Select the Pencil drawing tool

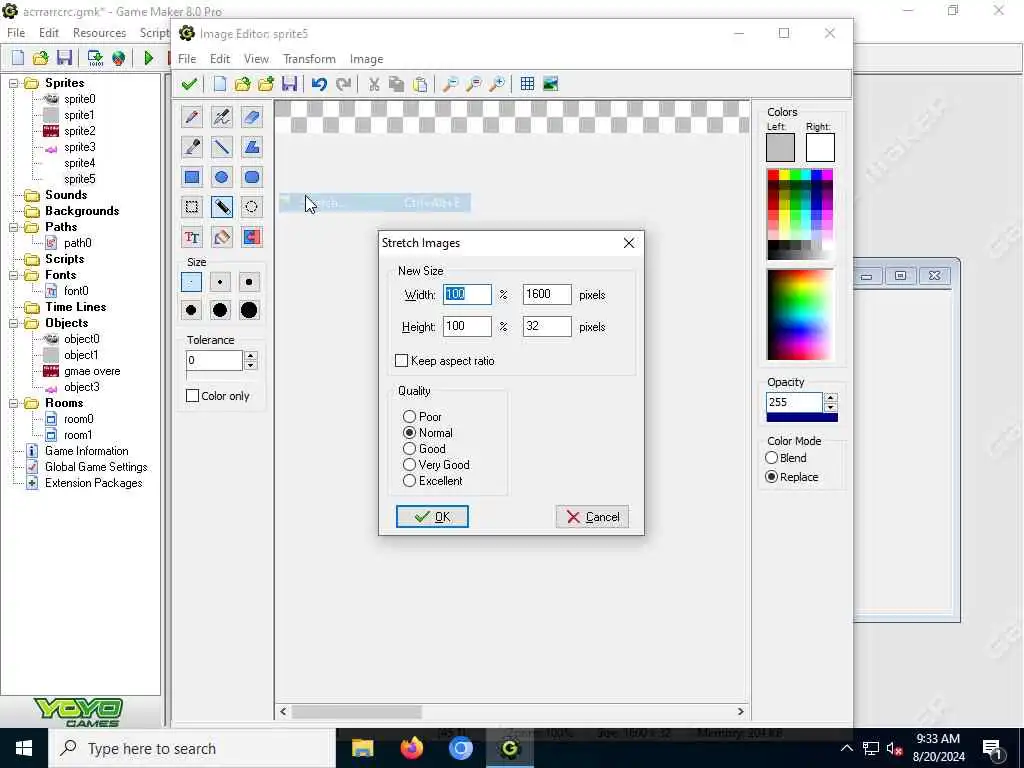coord(192,117)
